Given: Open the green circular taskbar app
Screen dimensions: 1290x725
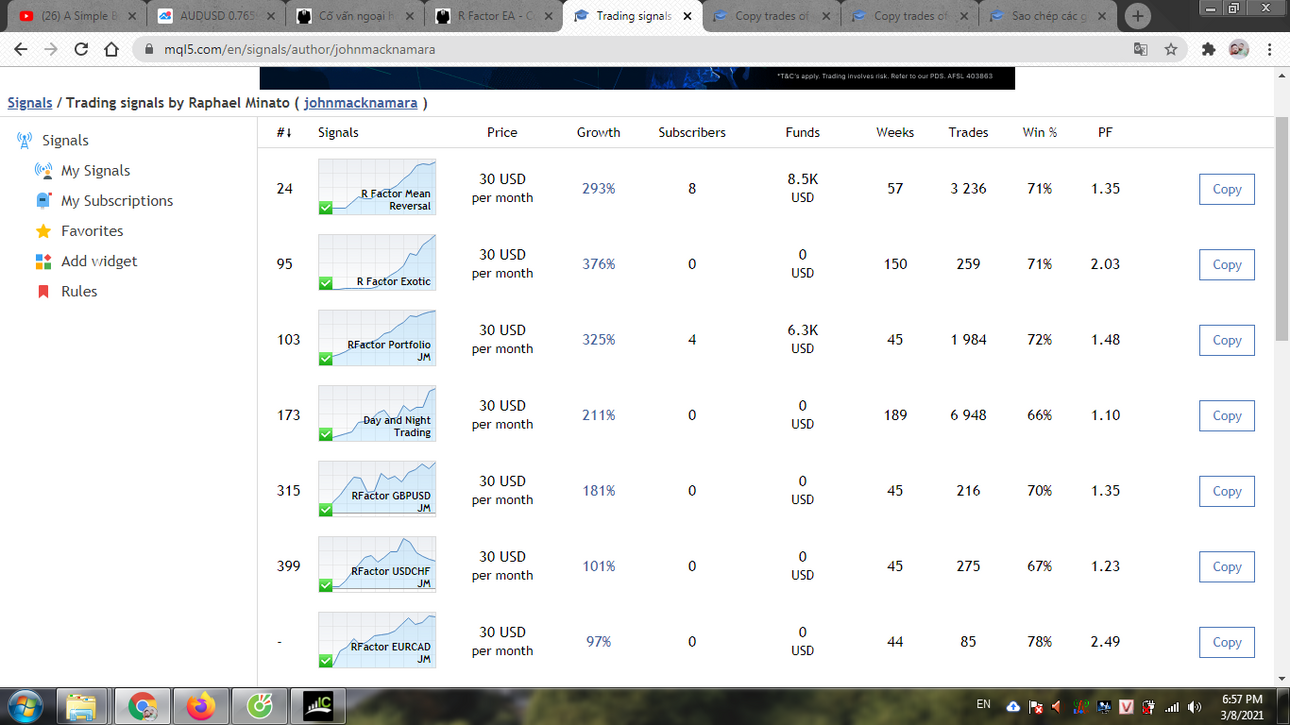Looking at the screenshot, I should [x=260, y=706].
